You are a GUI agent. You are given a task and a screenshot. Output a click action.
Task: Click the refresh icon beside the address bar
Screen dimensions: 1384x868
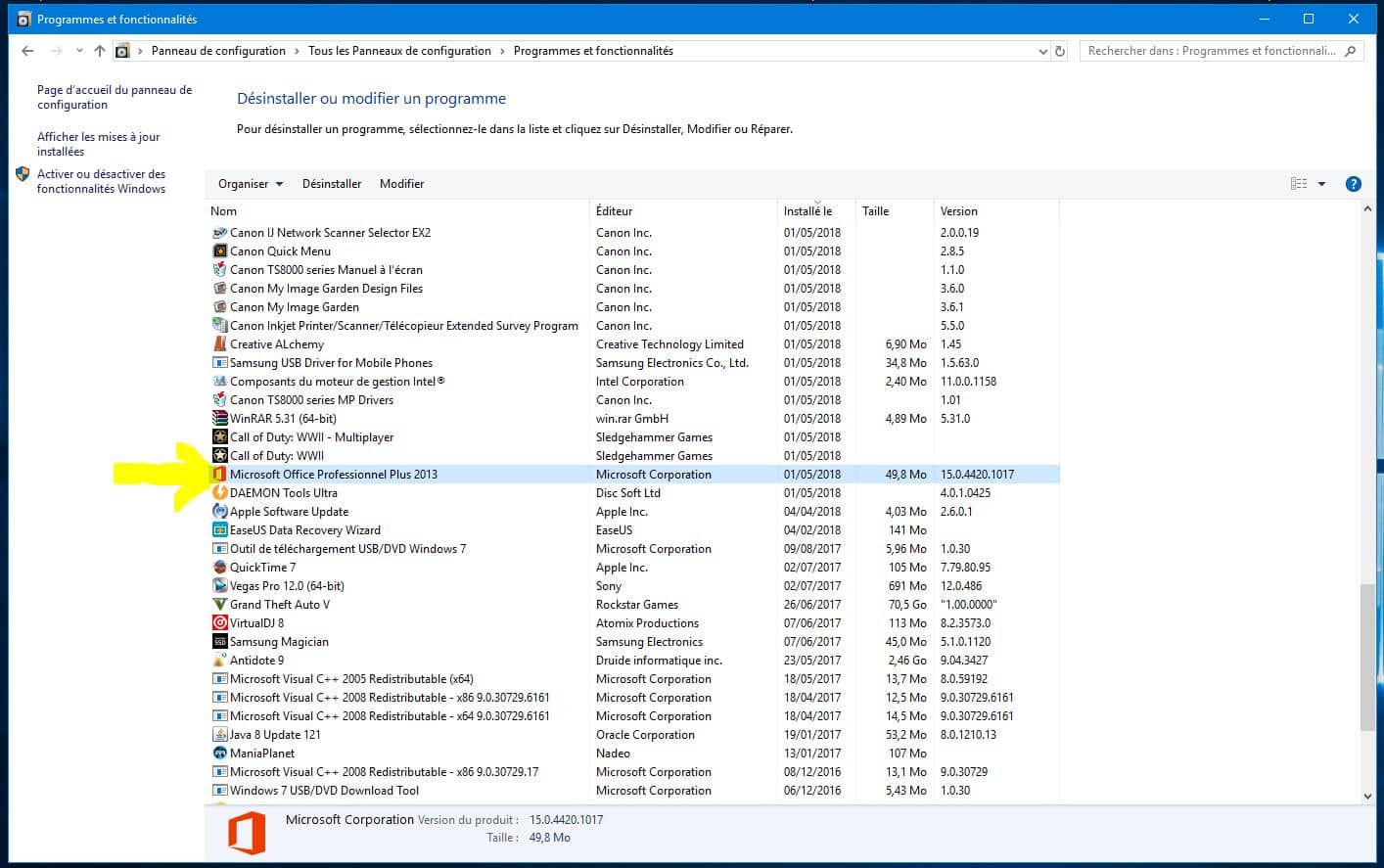(1059, 51)
